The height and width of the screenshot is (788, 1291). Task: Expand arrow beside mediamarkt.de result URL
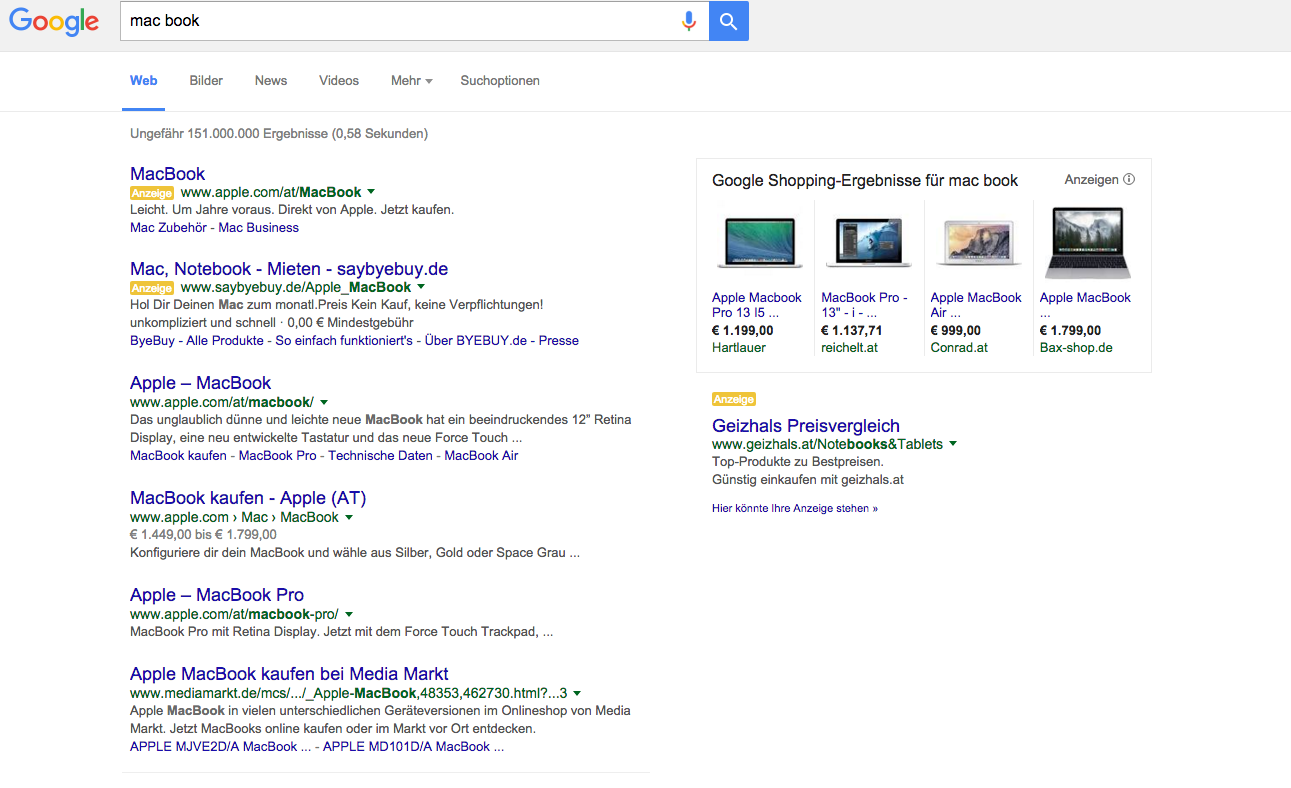tap(577, 693)
